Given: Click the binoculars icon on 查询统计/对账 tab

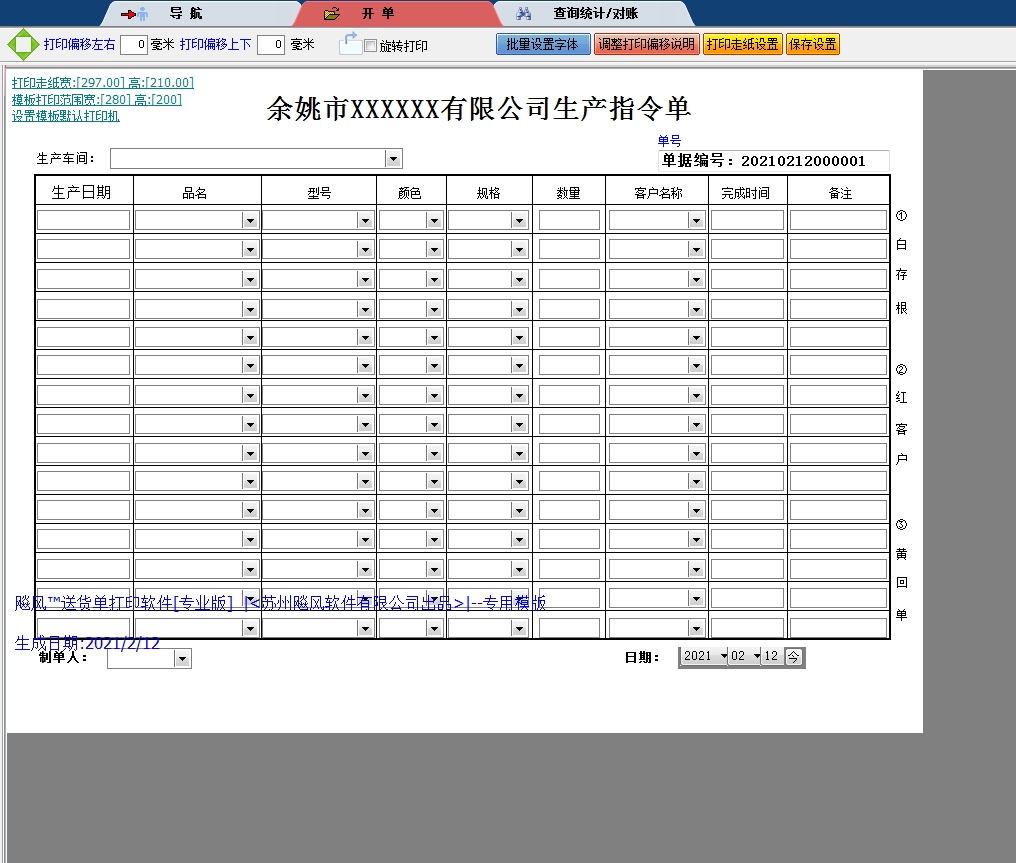Looking at the screenshot, I should click(x=524, y=13).
